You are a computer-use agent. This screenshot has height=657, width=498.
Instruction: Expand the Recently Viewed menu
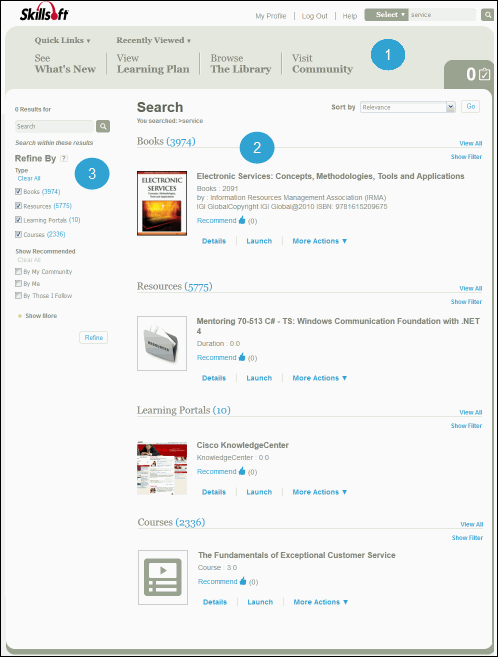pyautogui.click(x=154, y=40)
